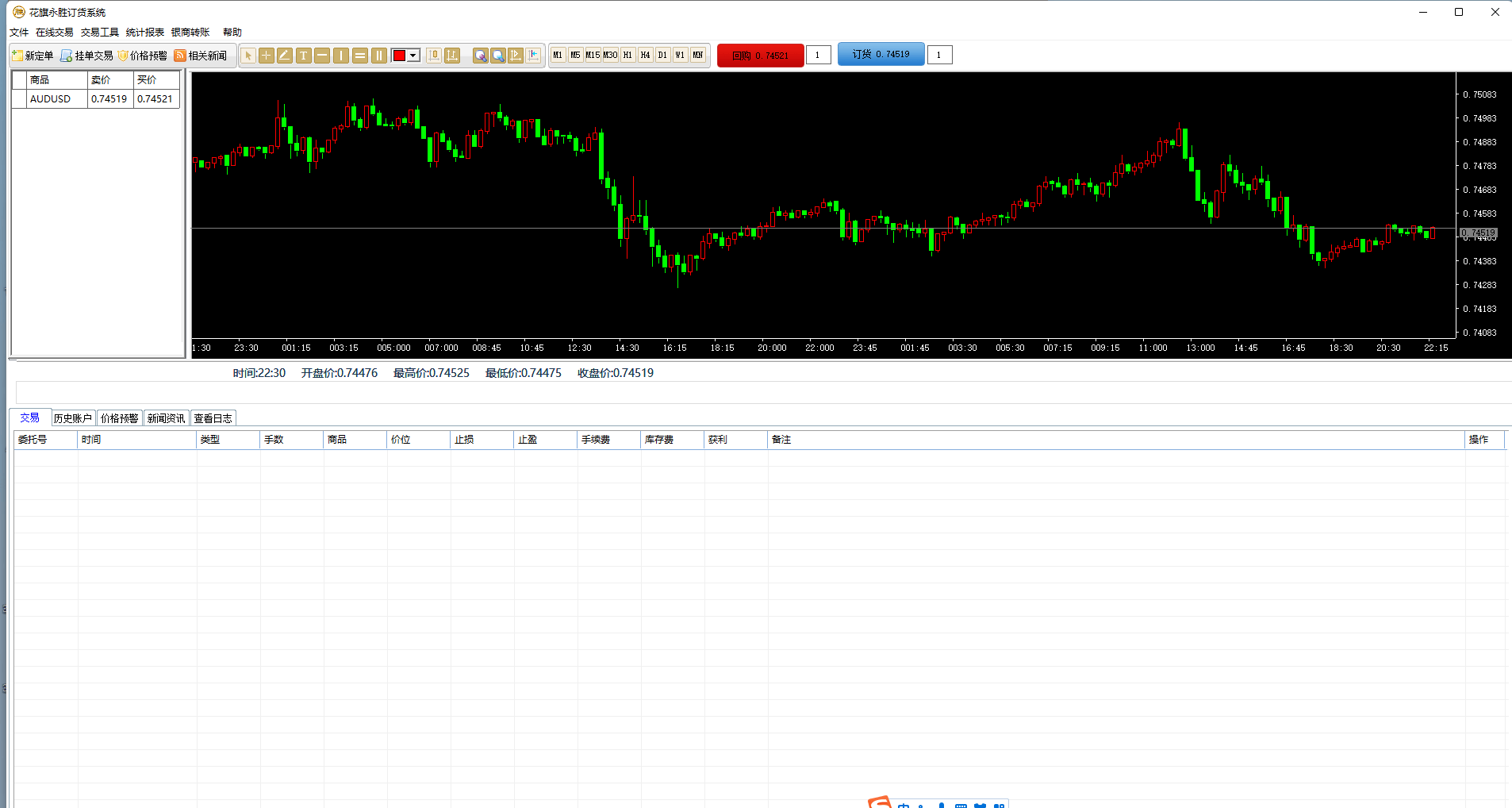Switch to M30 timeframe

(610, 55)
